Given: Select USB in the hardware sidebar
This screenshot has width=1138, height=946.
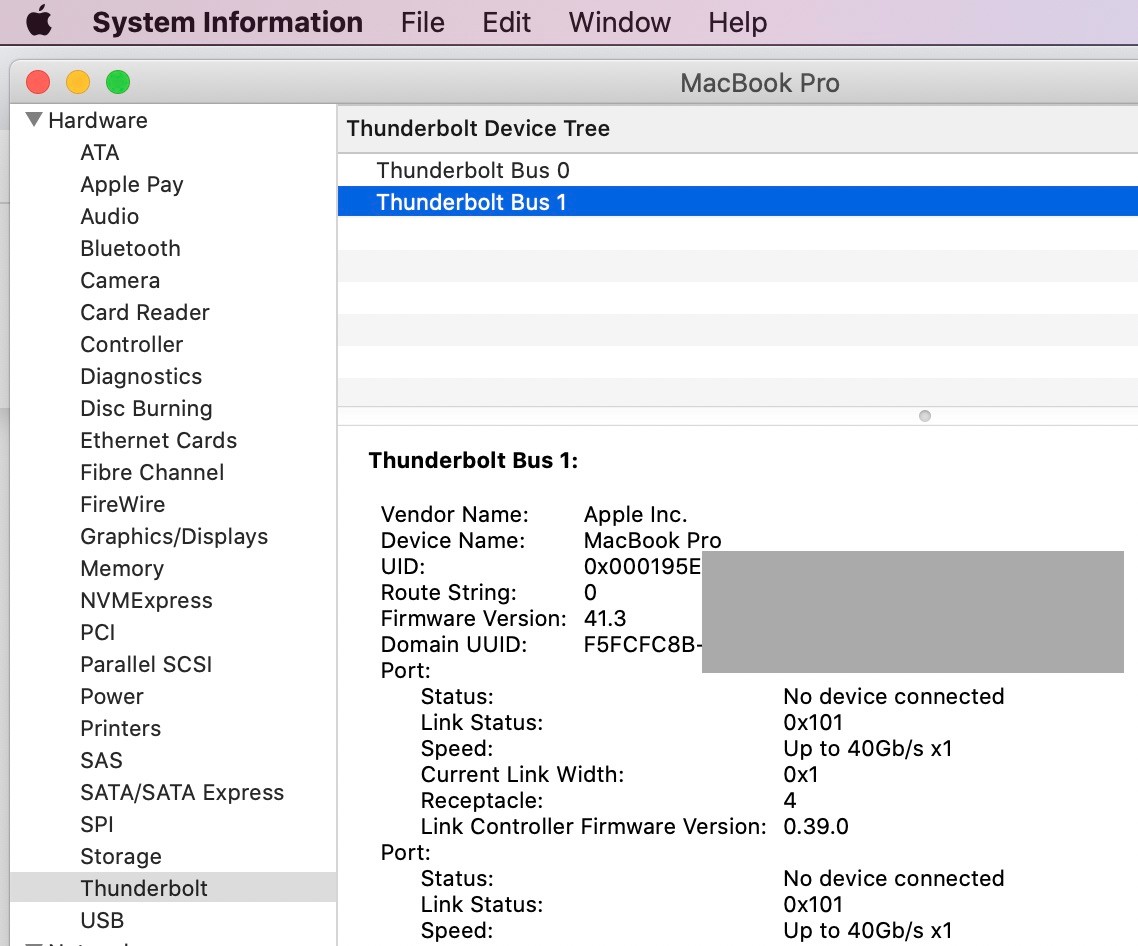Looking at the screenshot, I should [x=101, y=920].
